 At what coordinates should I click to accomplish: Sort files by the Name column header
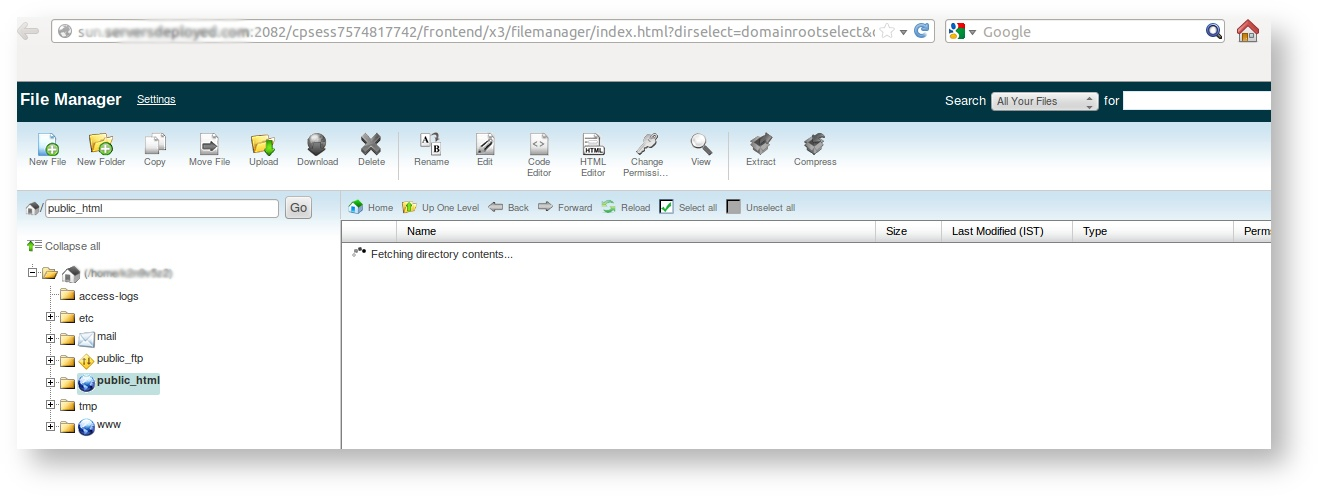tap(422, 231)
